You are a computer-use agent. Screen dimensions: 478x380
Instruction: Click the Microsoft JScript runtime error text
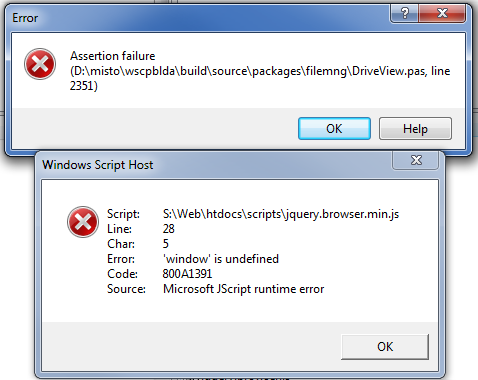243,289
